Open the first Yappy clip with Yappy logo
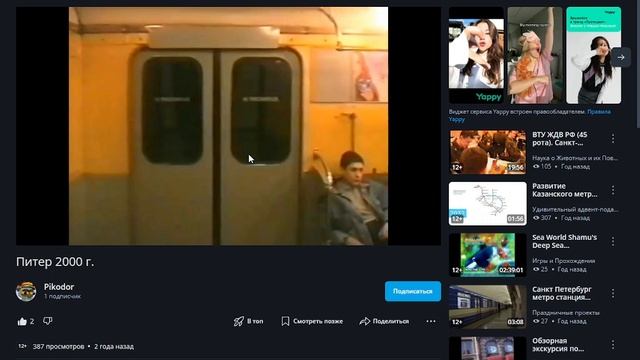640x360 pixels. tap(476, 55)
